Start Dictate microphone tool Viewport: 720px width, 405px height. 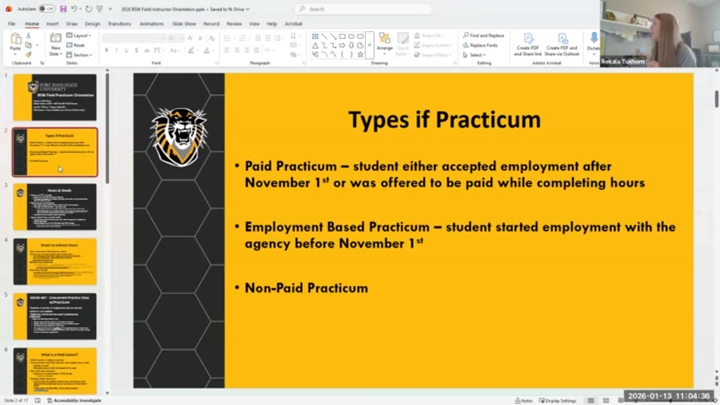(x=594, y=42)
